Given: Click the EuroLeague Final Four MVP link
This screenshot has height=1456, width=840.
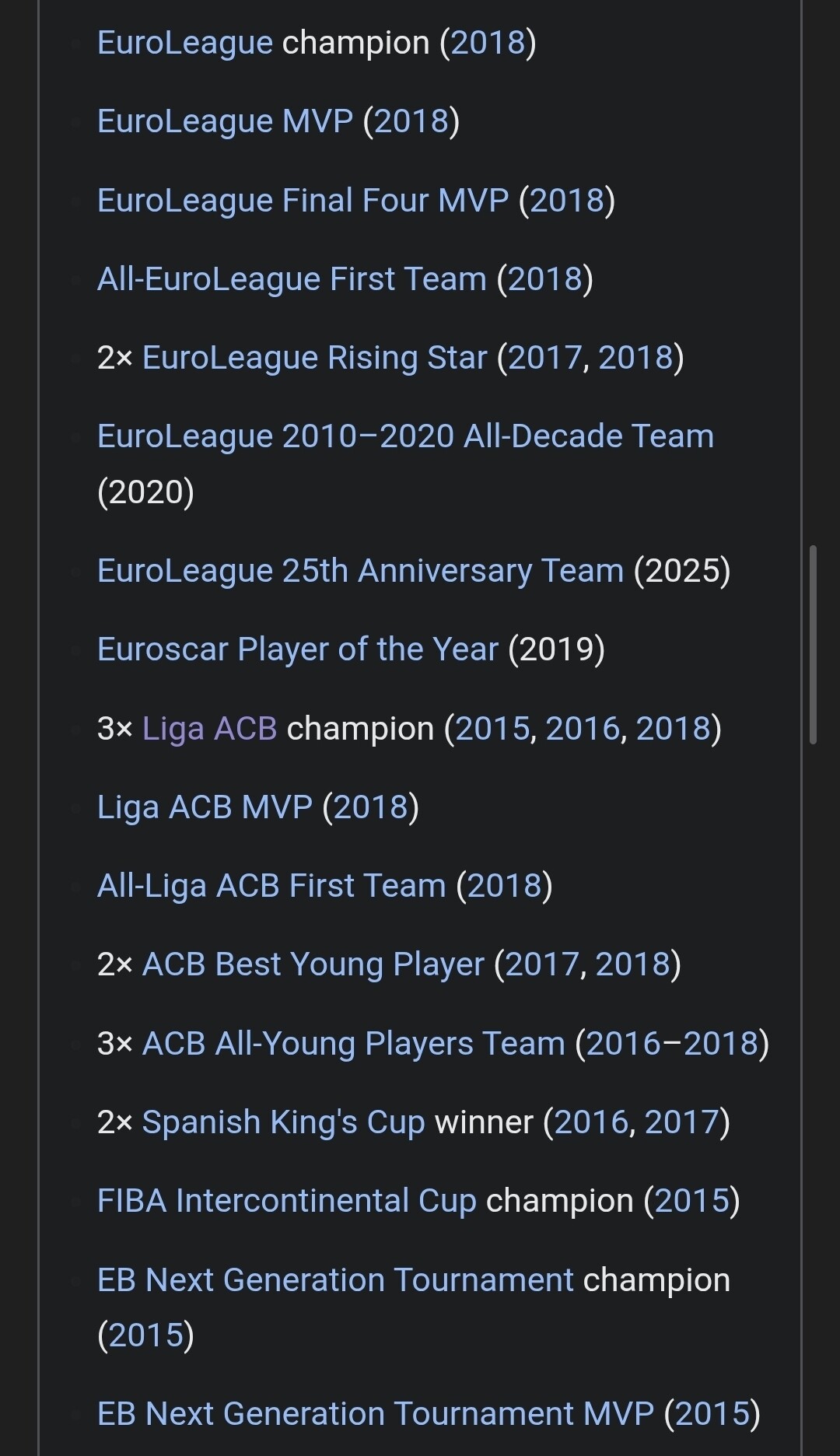Looking at the screenshot, I should tap(303, 200).
